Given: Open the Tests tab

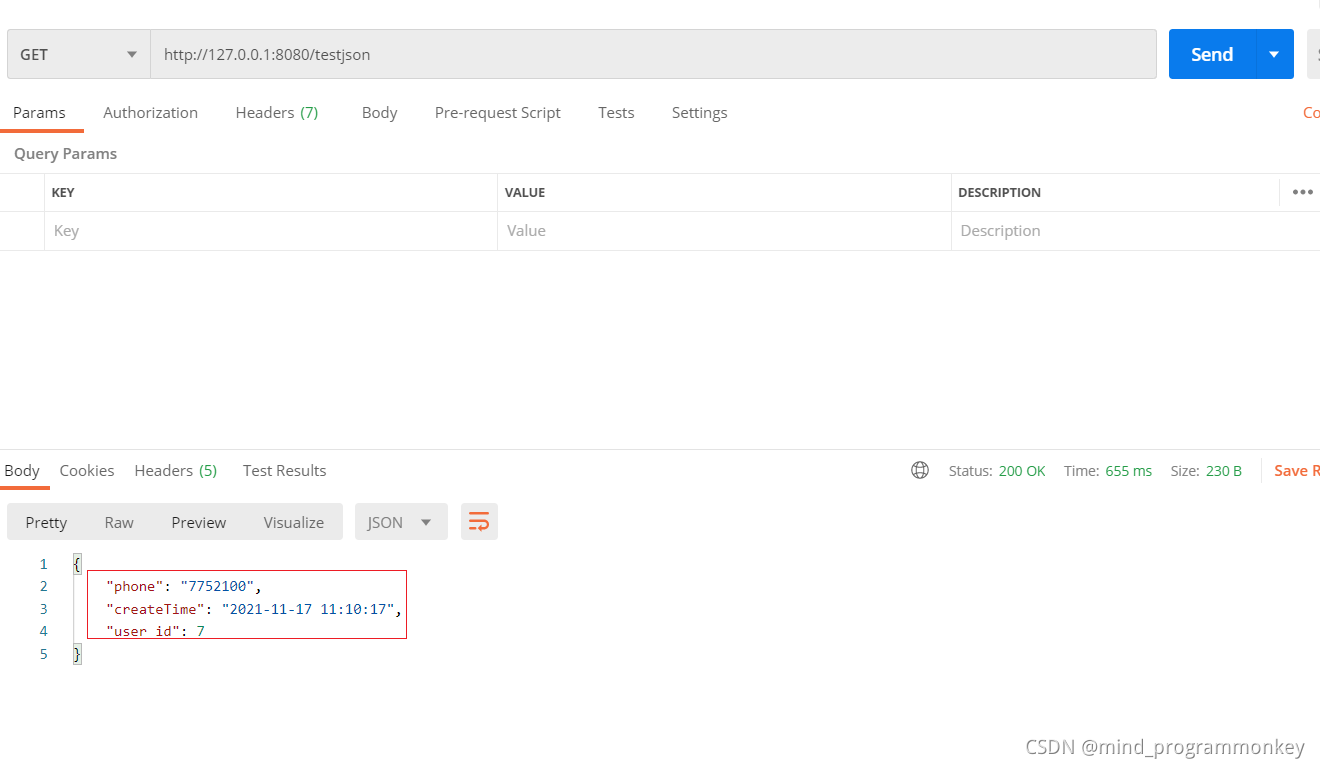Looking at the screenshot, I should pos(616,113).
